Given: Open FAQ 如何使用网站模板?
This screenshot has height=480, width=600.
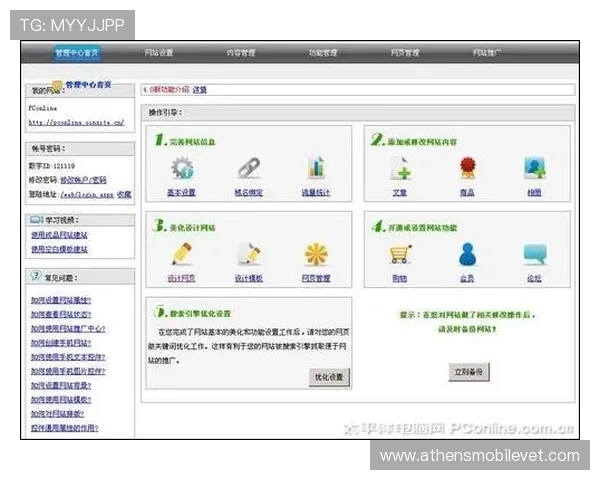Looking at the screenshot, I should [x=61, y=400].
